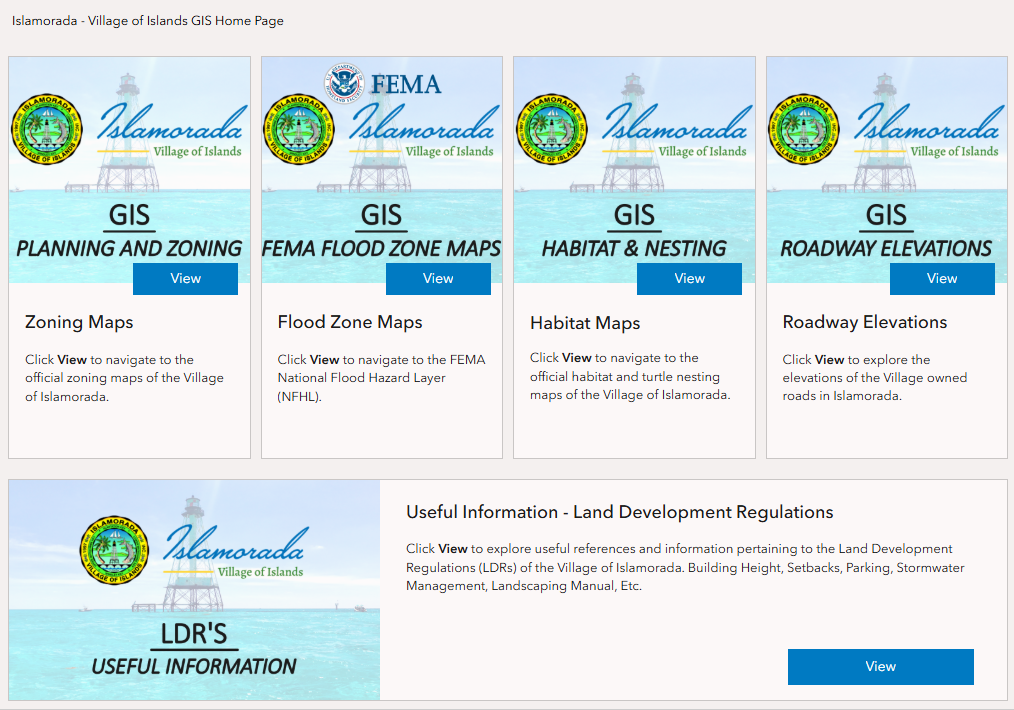Click the FEMA logo on the flood card
1014x710 pixels.
pyautogui.click(x=384, y=84)
